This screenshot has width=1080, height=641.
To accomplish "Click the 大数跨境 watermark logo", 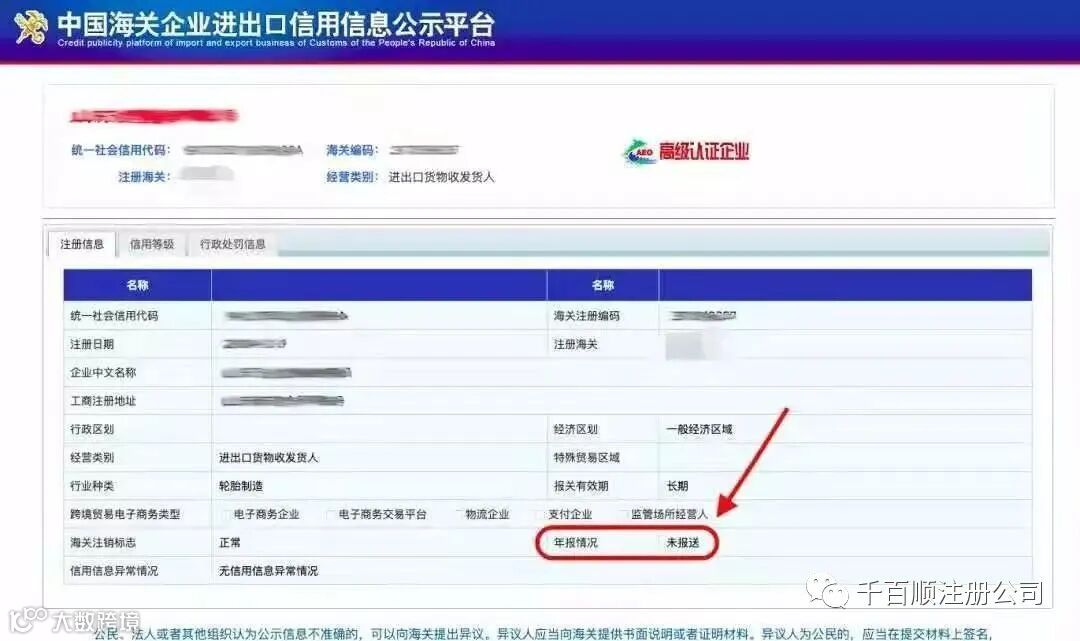I will 74,620.
